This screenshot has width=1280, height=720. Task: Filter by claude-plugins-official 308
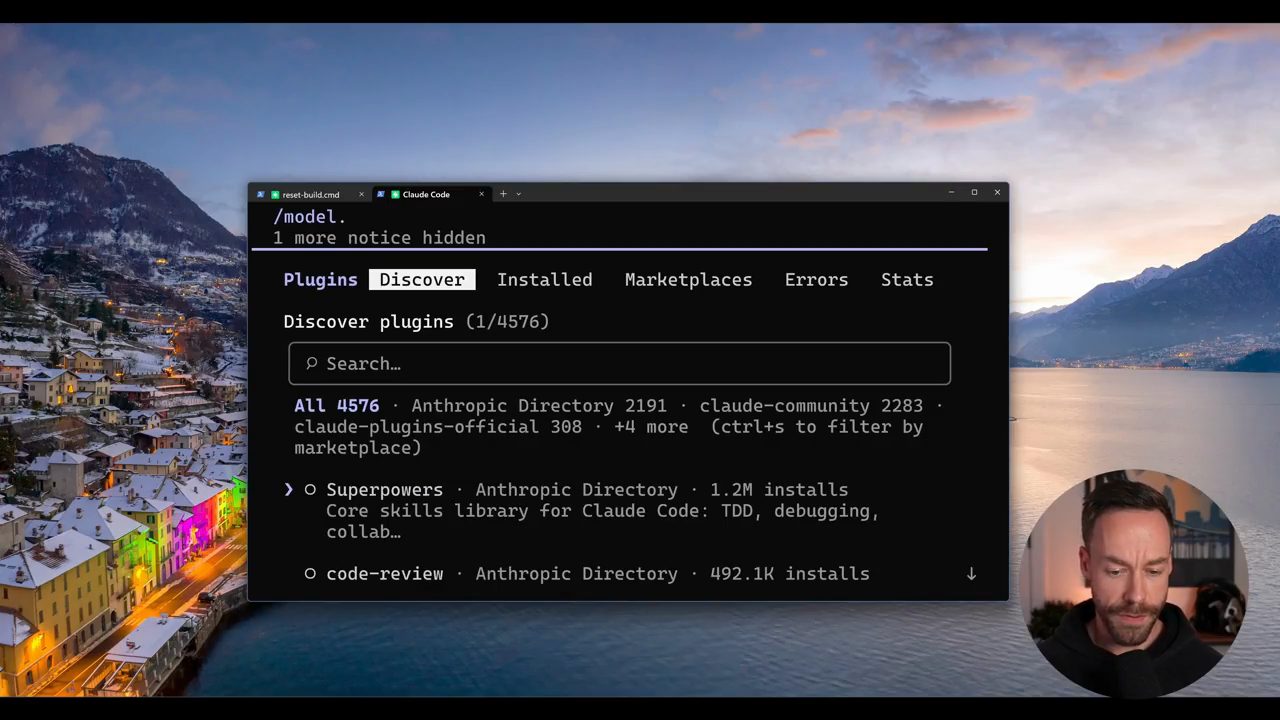click(x=438, y=427)
